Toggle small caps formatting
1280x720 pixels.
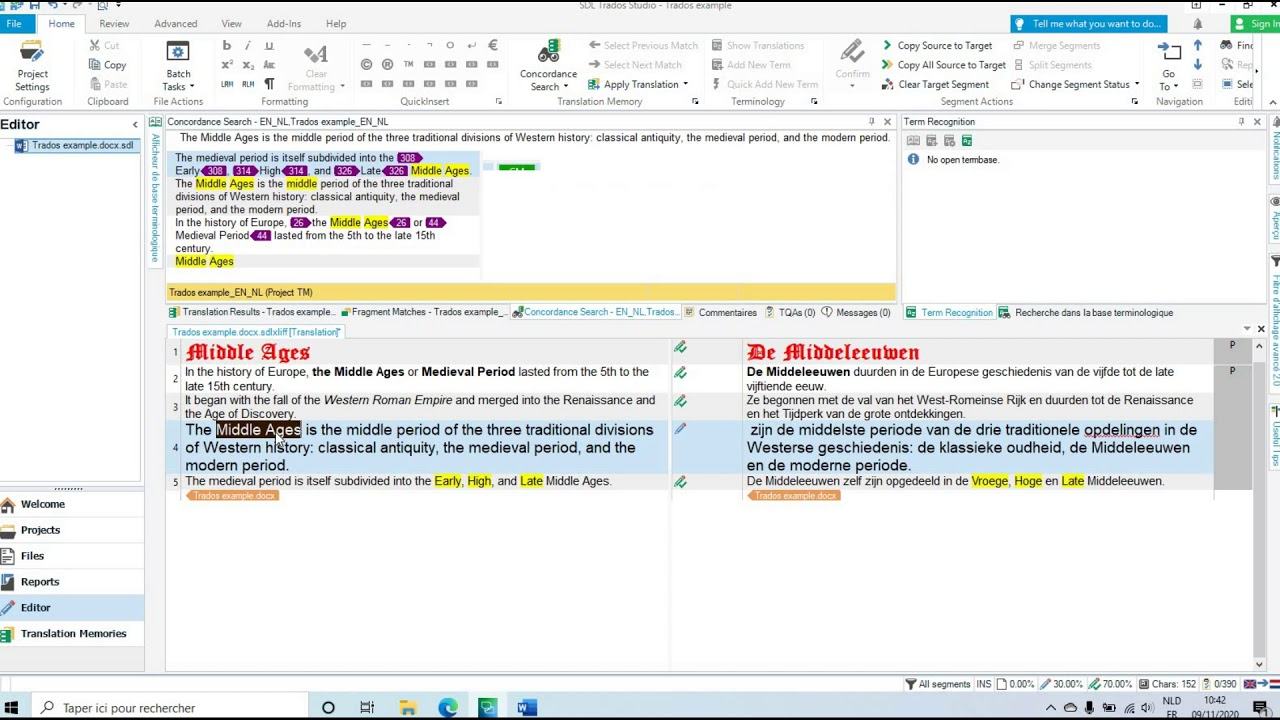[x=269, y=65]
